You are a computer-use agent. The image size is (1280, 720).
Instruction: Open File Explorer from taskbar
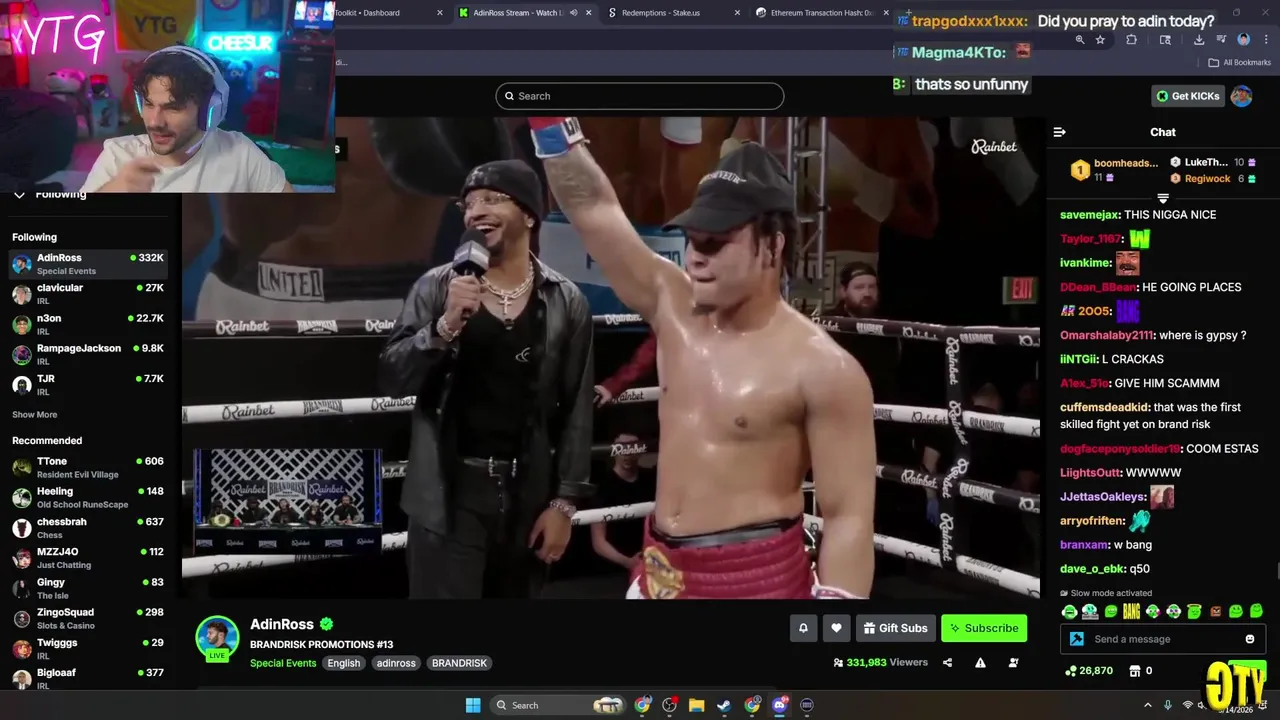[x=697, y=705]
